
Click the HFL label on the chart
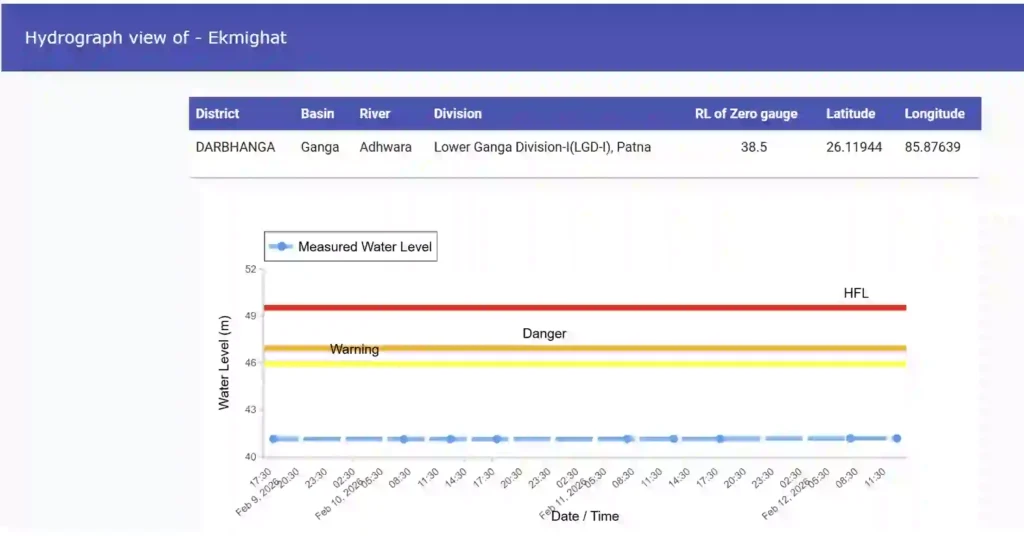pos(856,292)
